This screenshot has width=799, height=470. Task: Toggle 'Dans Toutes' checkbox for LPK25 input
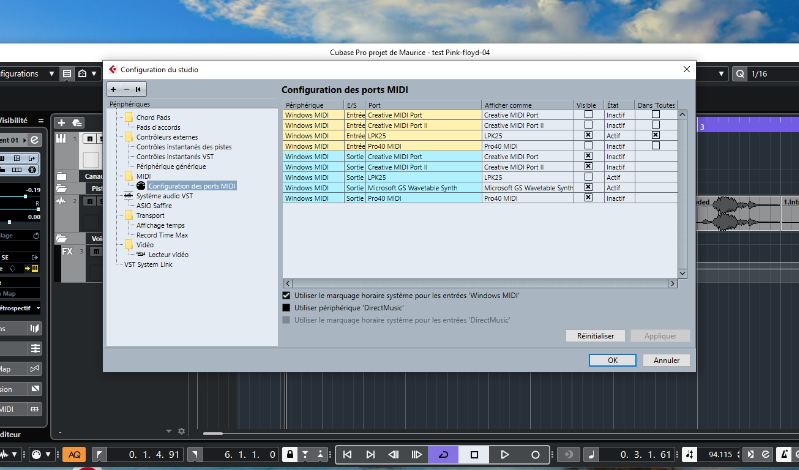[656, 135]
